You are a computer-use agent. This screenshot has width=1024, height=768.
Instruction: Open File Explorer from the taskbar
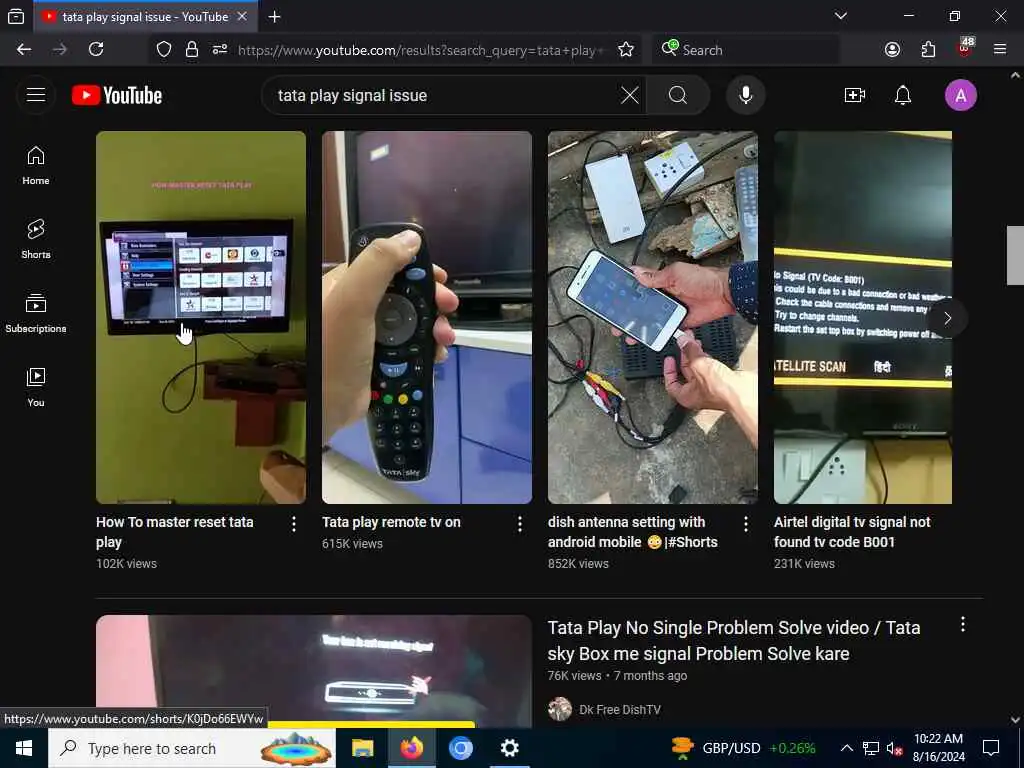pos(362,748)
